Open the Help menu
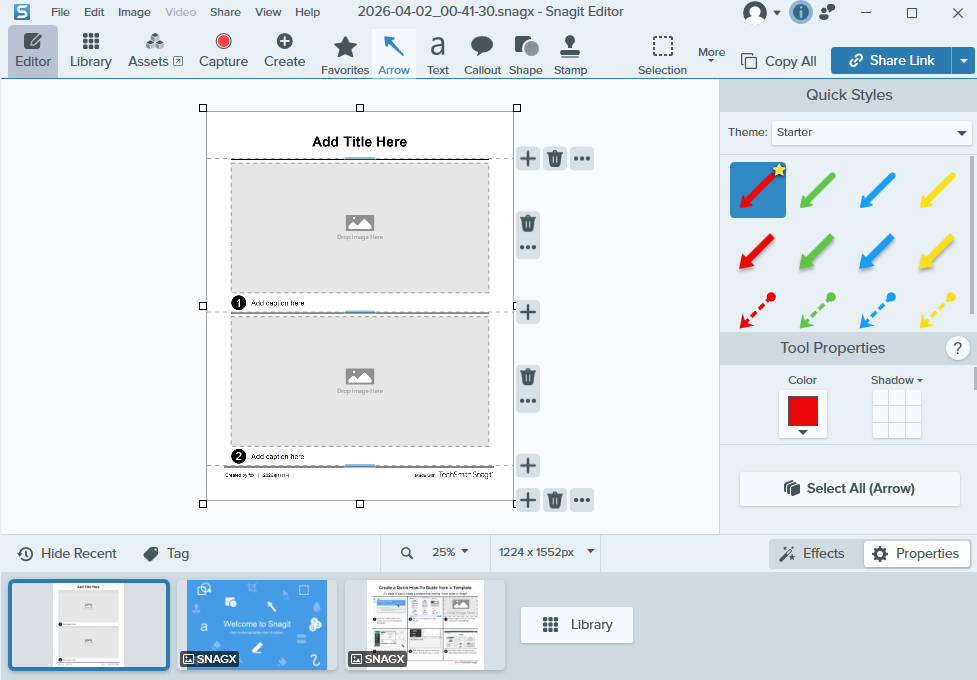 coord(307,12)
